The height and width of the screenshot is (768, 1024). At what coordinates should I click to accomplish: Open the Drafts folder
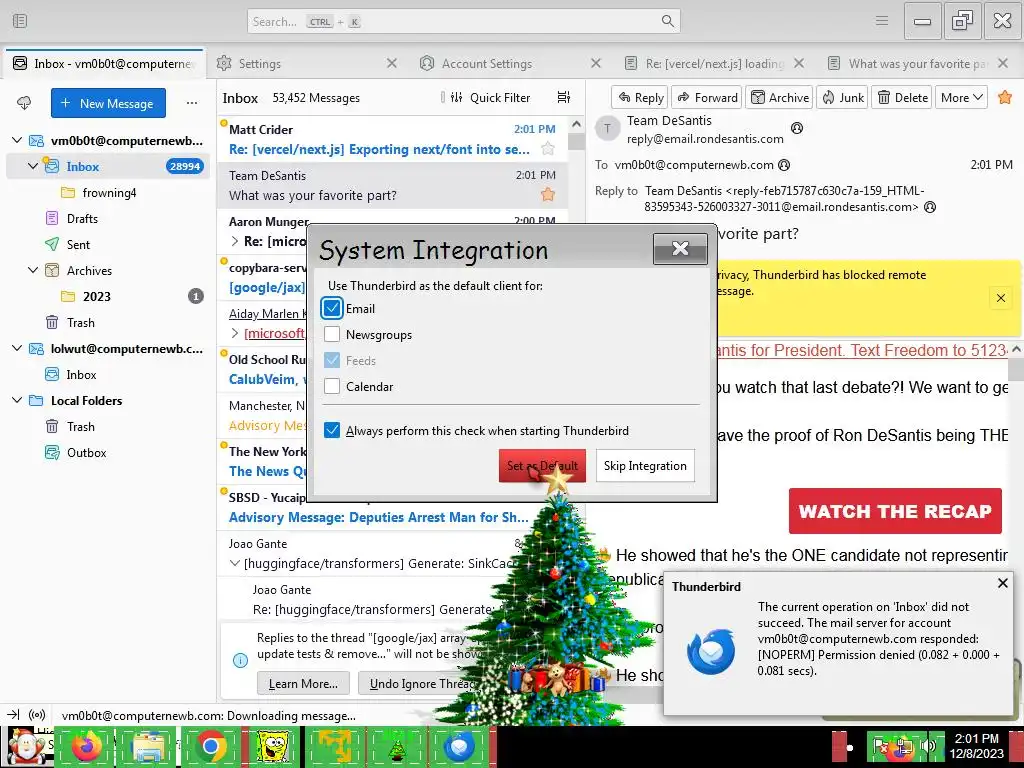[82, 219]
